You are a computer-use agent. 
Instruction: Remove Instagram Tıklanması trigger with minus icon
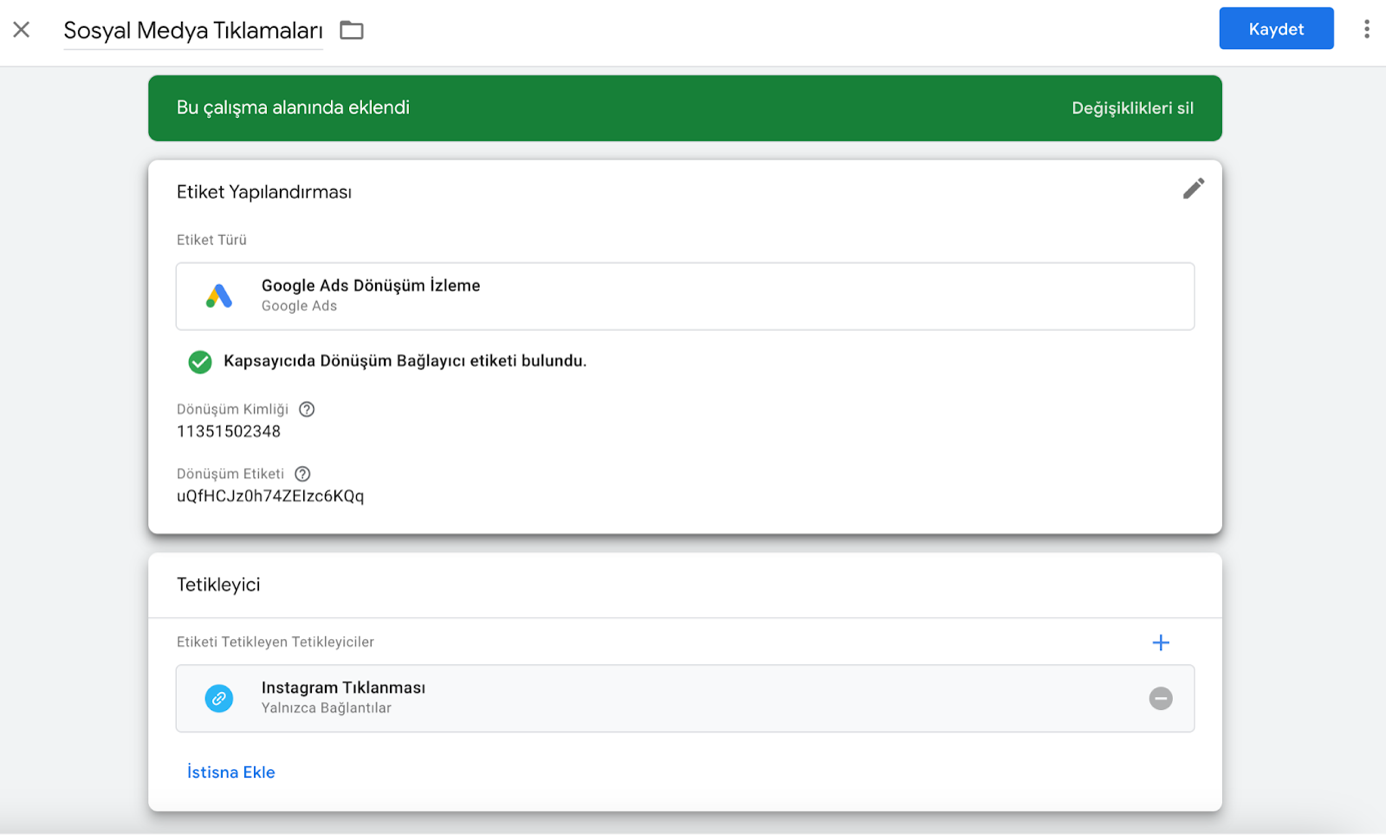click(x=1160, y=698)
